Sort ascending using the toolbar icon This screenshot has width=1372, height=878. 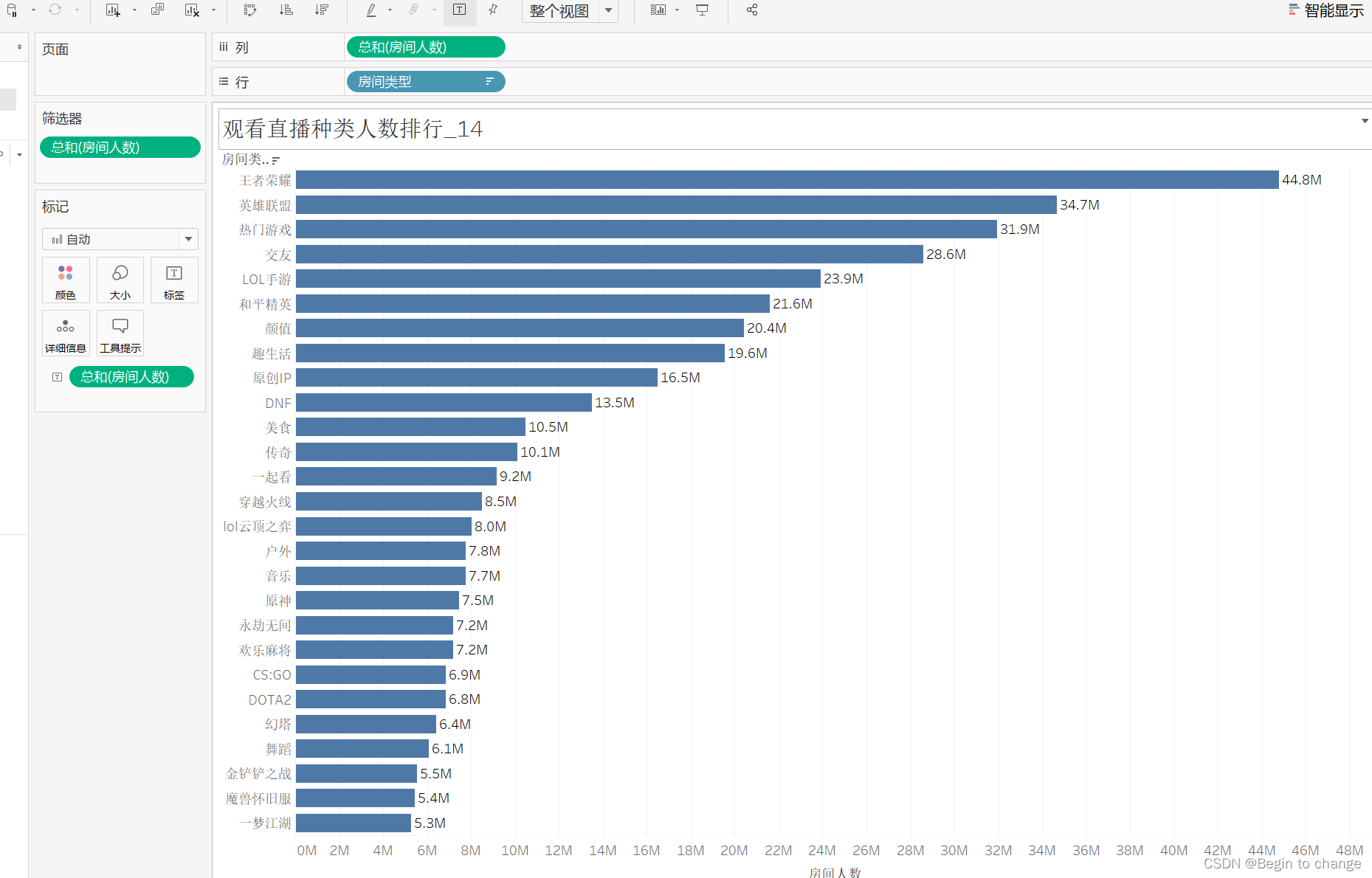pos(286,10)
